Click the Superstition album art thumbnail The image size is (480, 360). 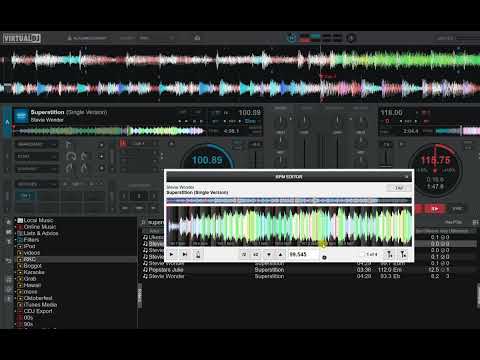pyautogui.click(x=21, y=116)
